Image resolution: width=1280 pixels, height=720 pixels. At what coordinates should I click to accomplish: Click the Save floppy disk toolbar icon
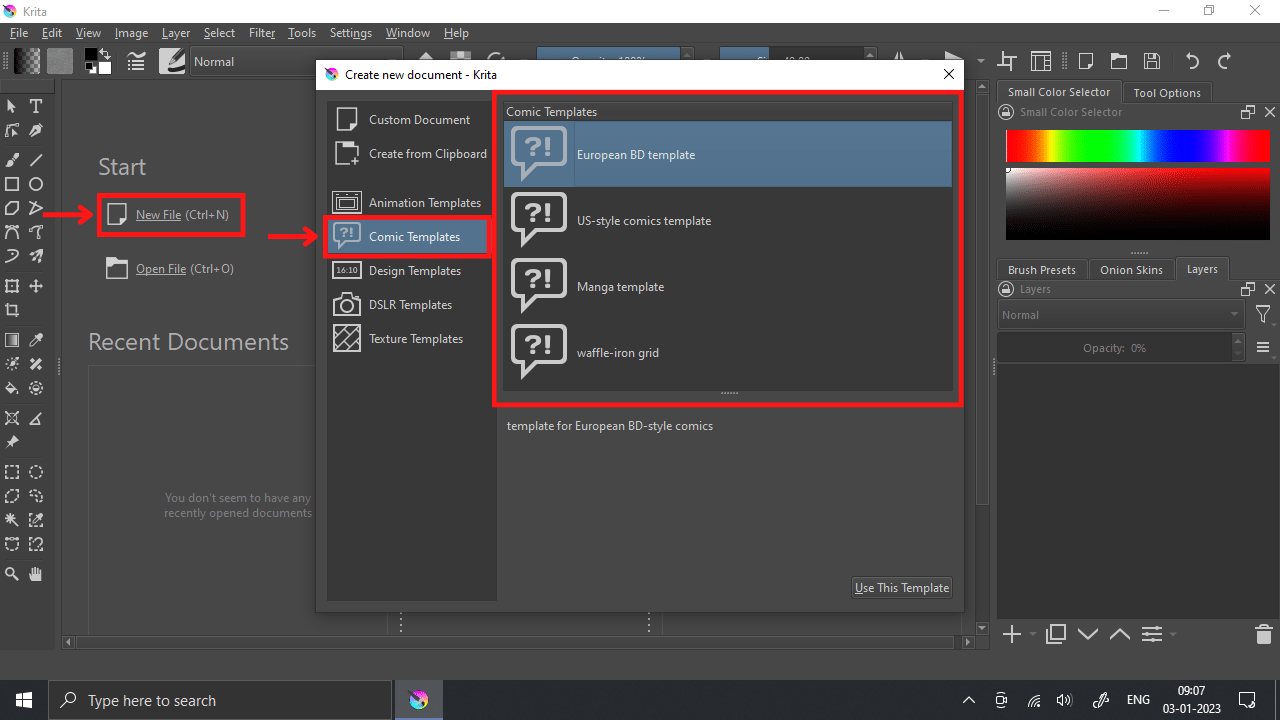click(1152, 61)
